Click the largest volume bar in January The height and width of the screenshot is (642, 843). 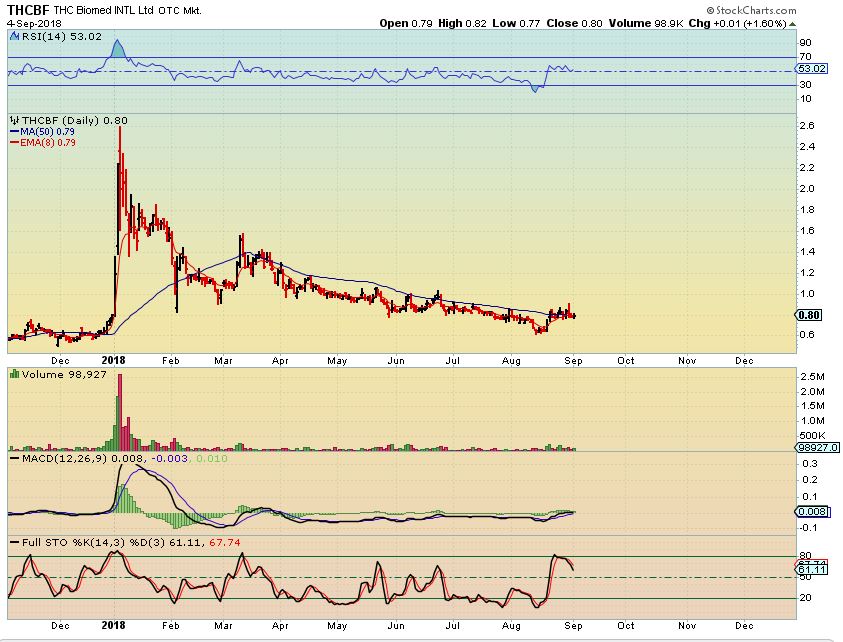pyautogui.click(x=120, y=412)
